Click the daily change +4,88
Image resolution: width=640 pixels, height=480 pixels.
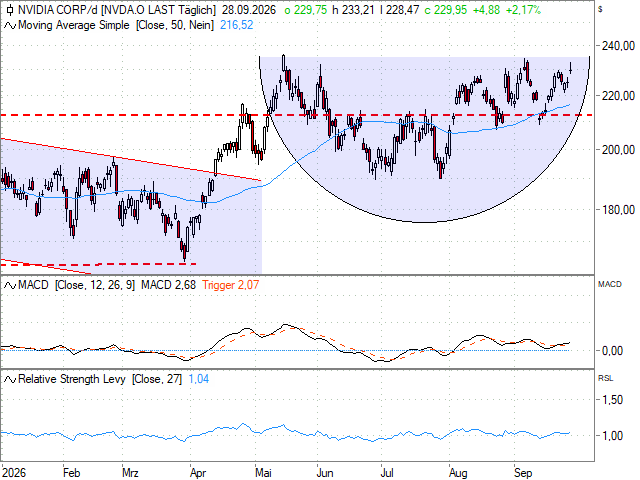click(x=486, y=10)
